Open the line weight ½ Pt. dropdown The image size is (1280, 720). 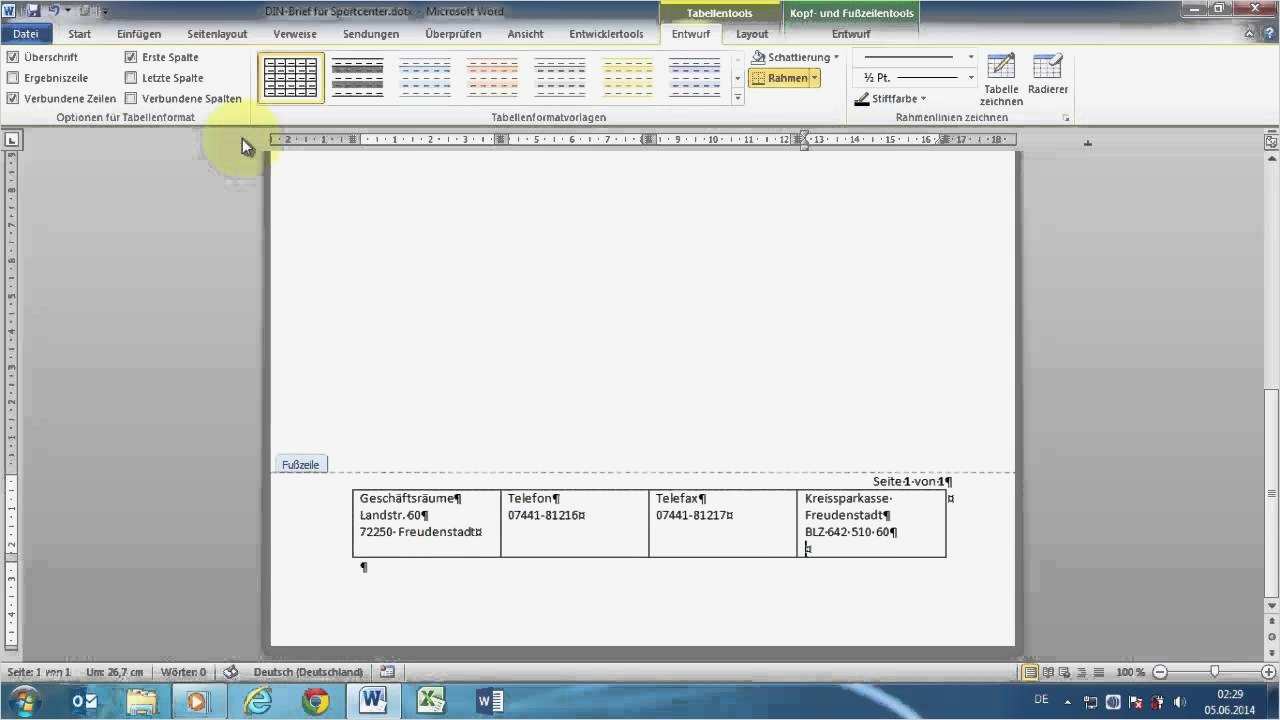tap(969, 77)
